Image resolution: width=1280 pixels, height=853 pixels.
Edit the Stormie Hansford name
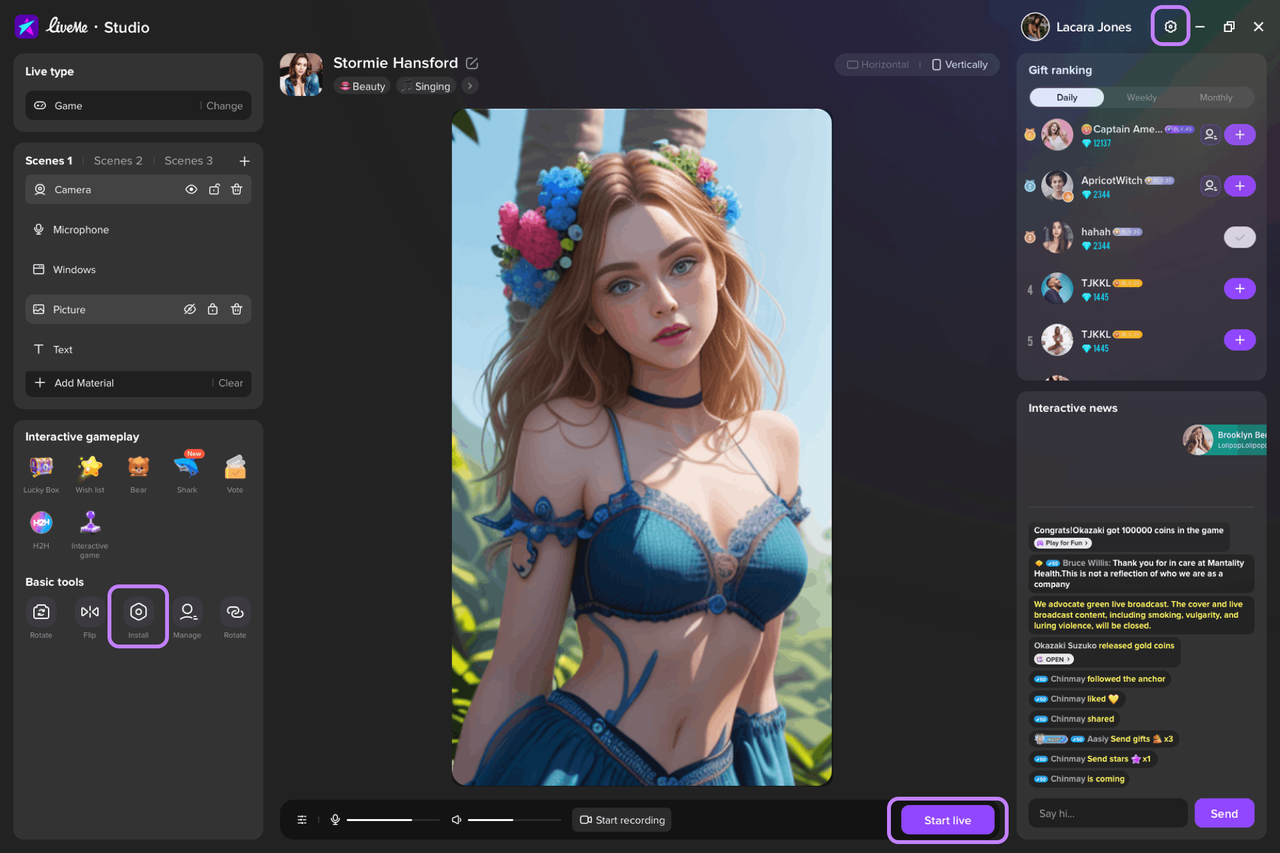coord(472,63)
